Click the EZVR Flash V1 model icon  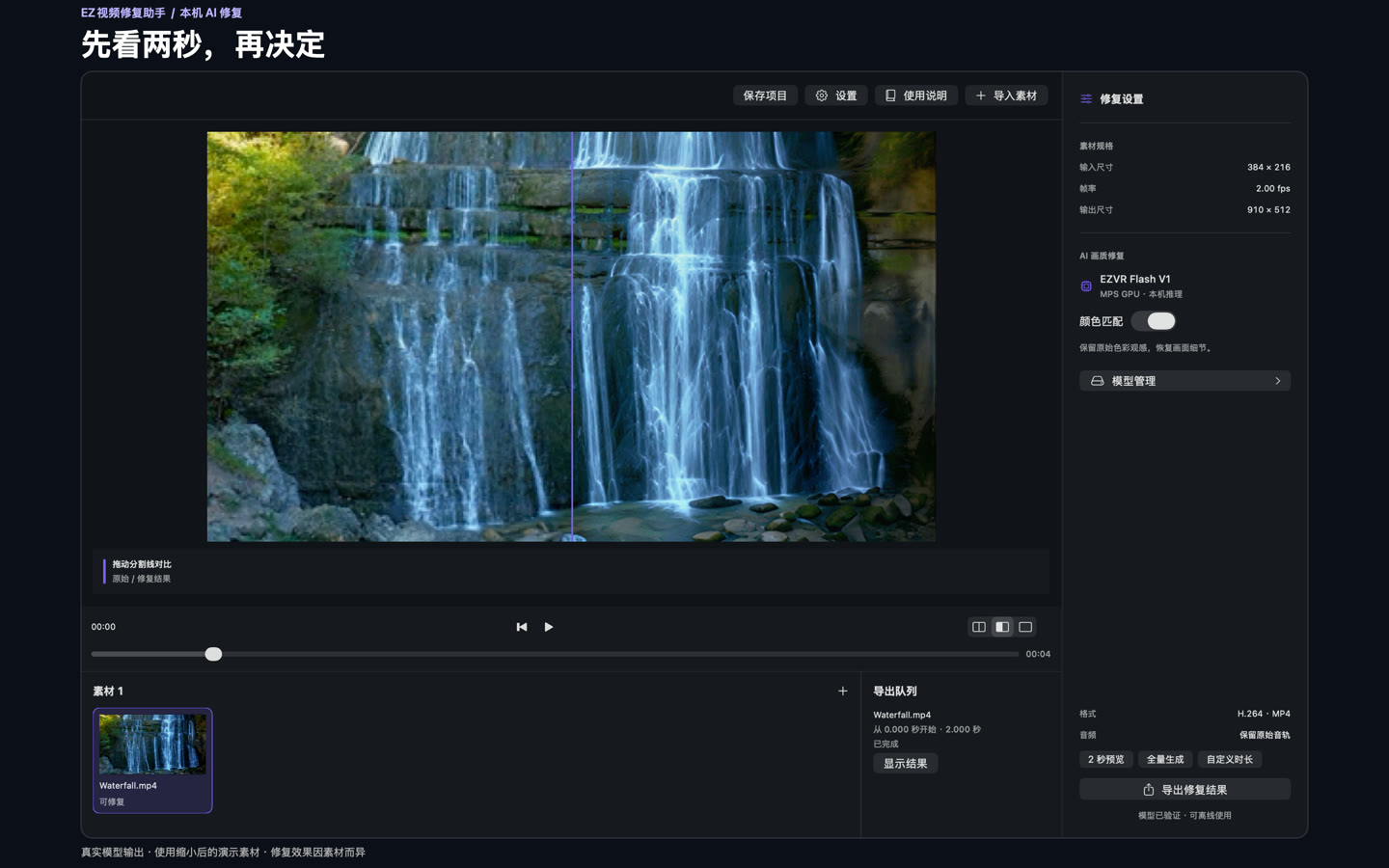[x=1086, y=286]
